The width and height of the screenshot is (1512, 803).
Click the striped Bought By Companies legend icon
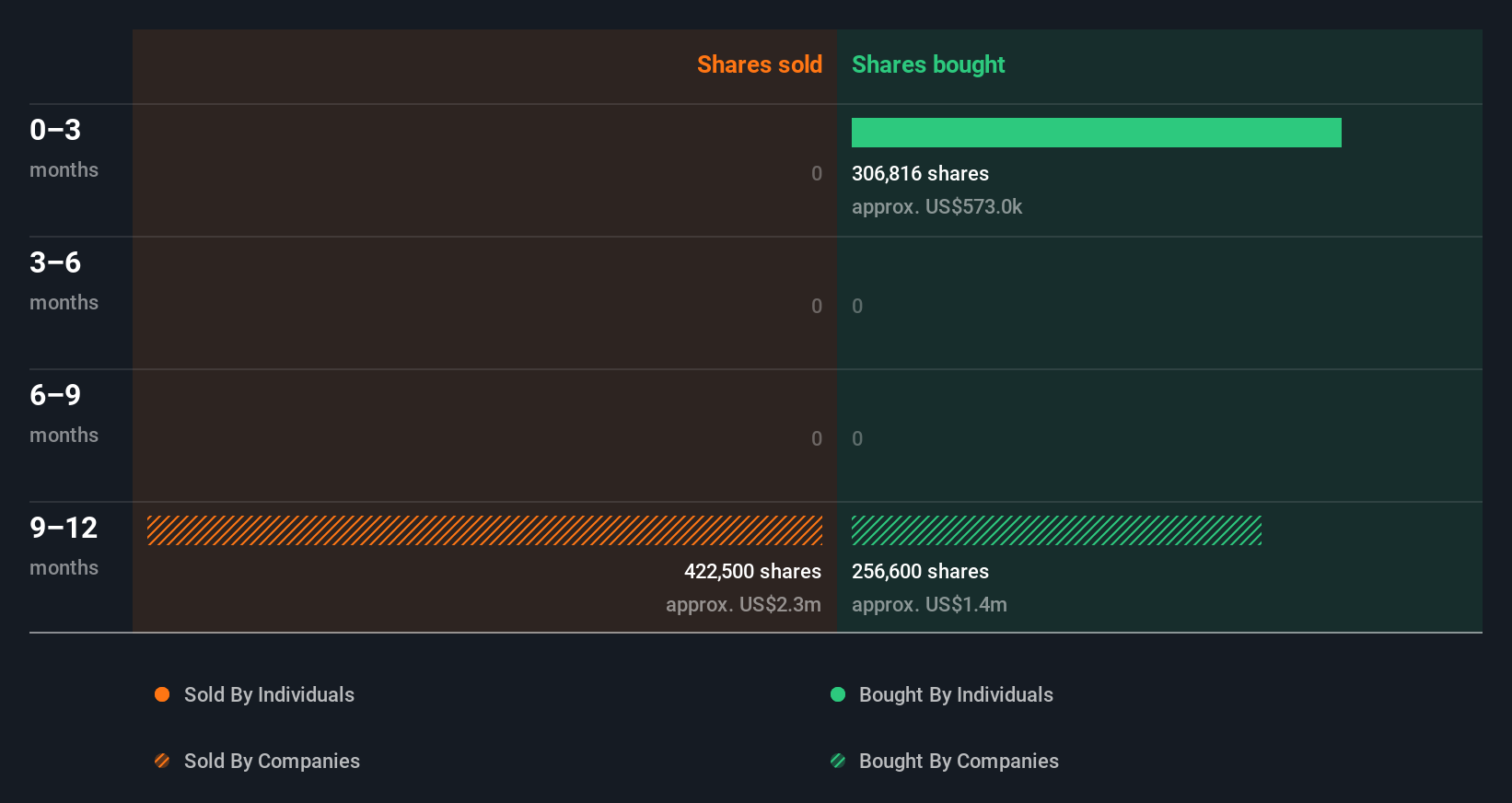coord(838,761)
